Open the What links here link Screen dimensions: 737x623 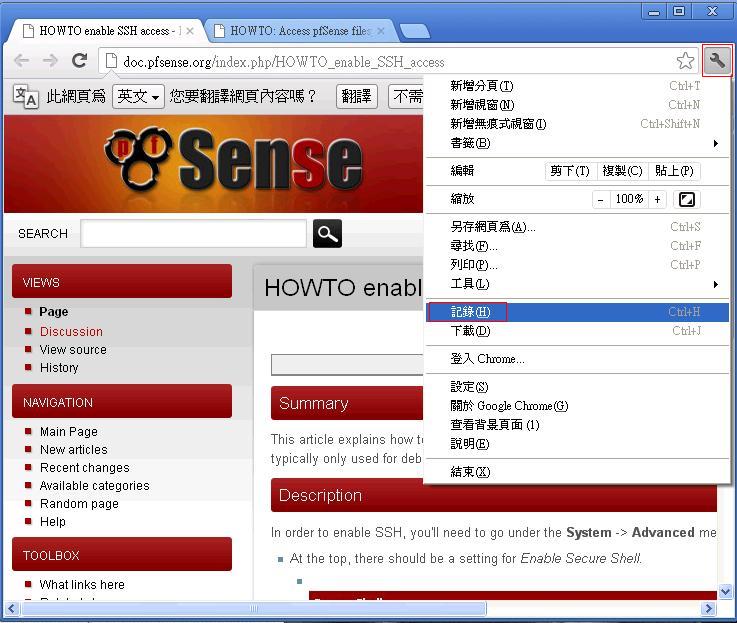pyautogui.click(x=82, y=584)
